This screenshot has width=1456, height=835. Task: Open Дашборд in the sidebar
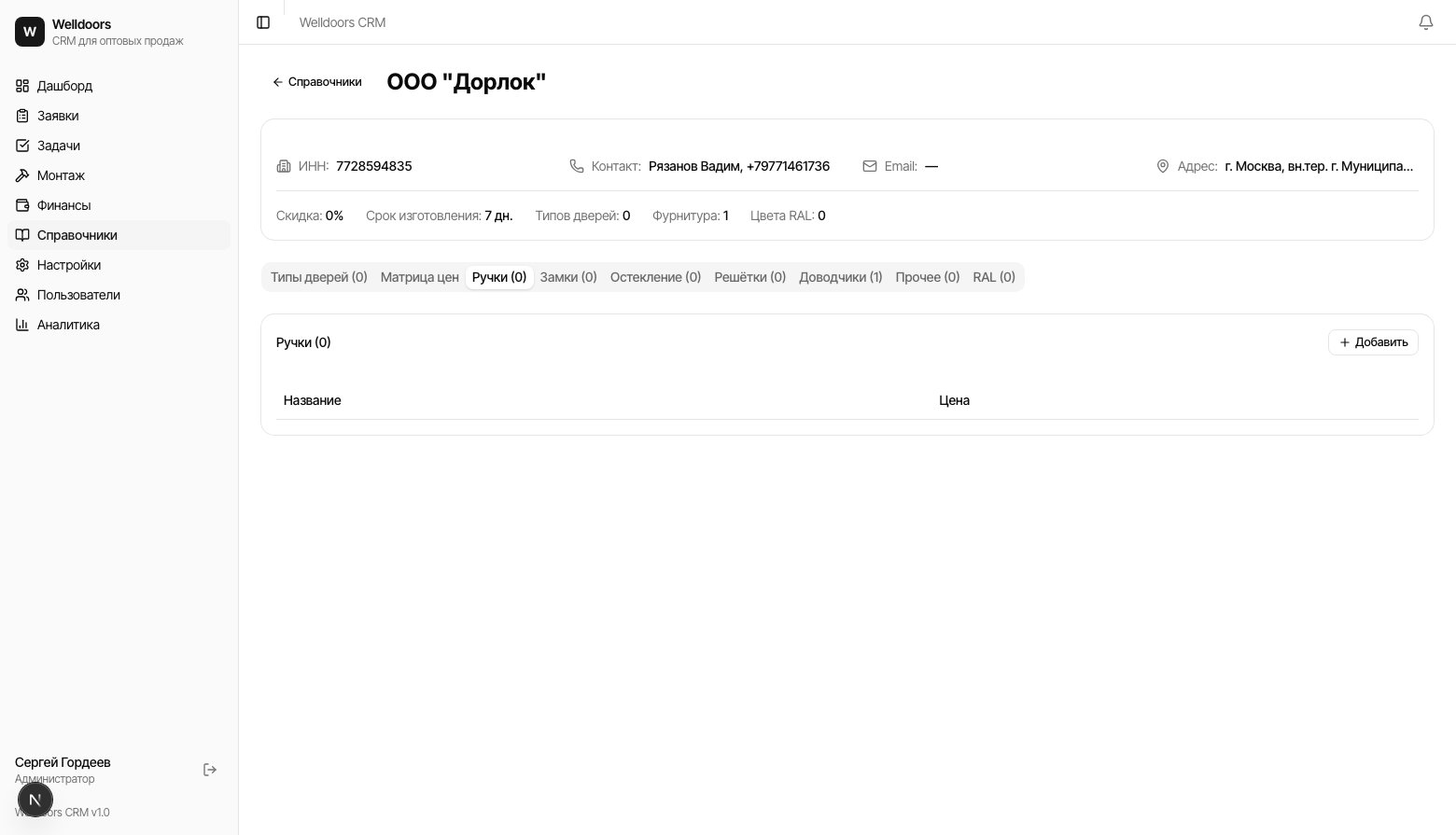[x=119, y=86]
